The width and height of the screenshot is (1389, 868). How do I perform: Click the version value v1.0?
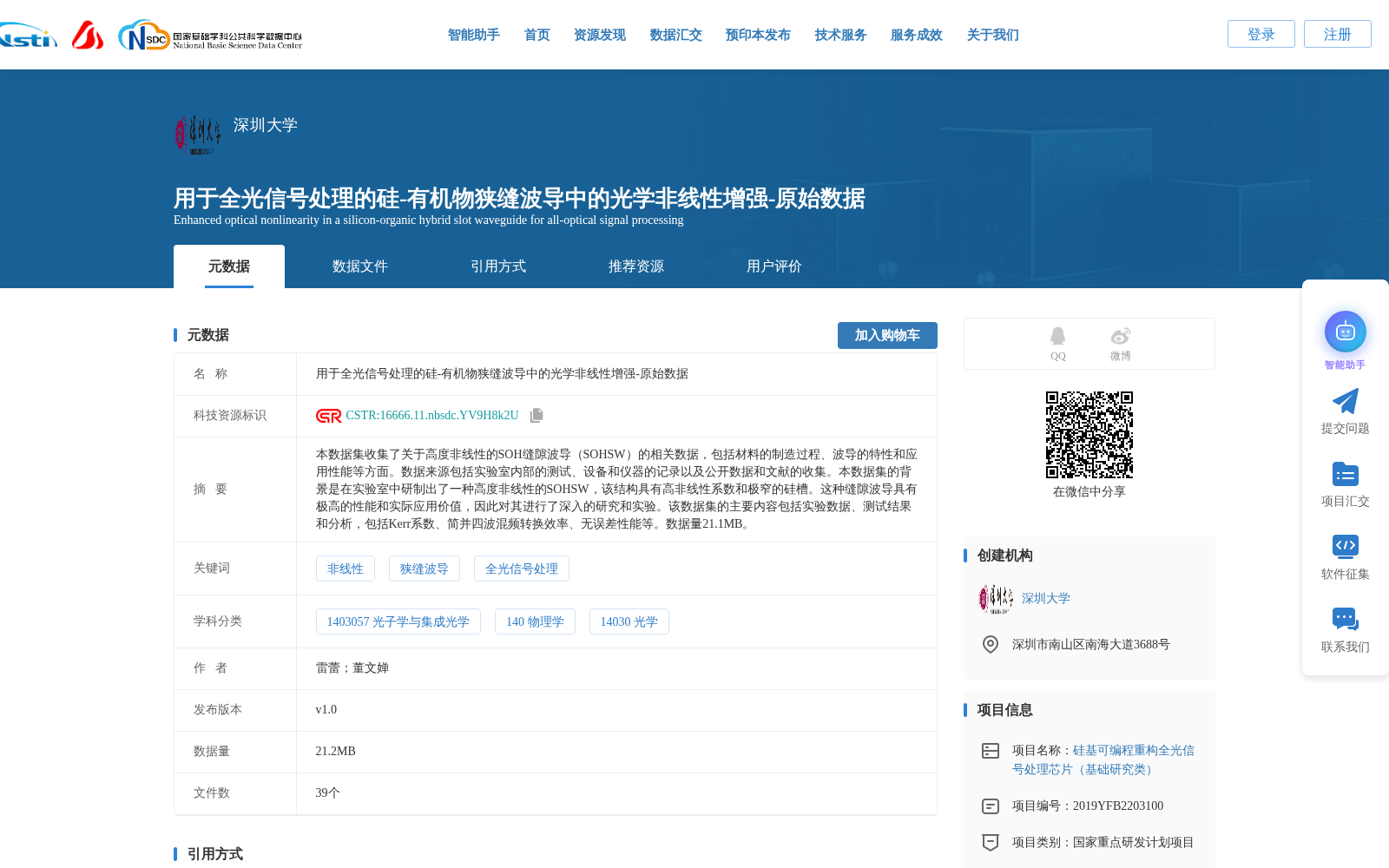click(x=326, y=710)
